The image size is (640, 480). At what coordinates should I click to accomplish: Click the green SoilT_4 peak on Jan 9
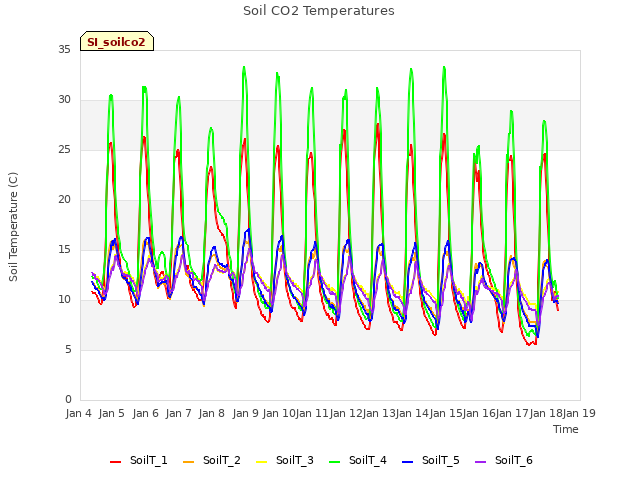pos(244,67)
